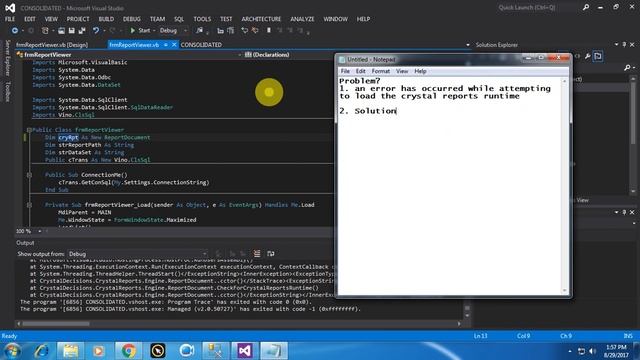
Task: Open the SQL menu
Action: coord(179,19)
